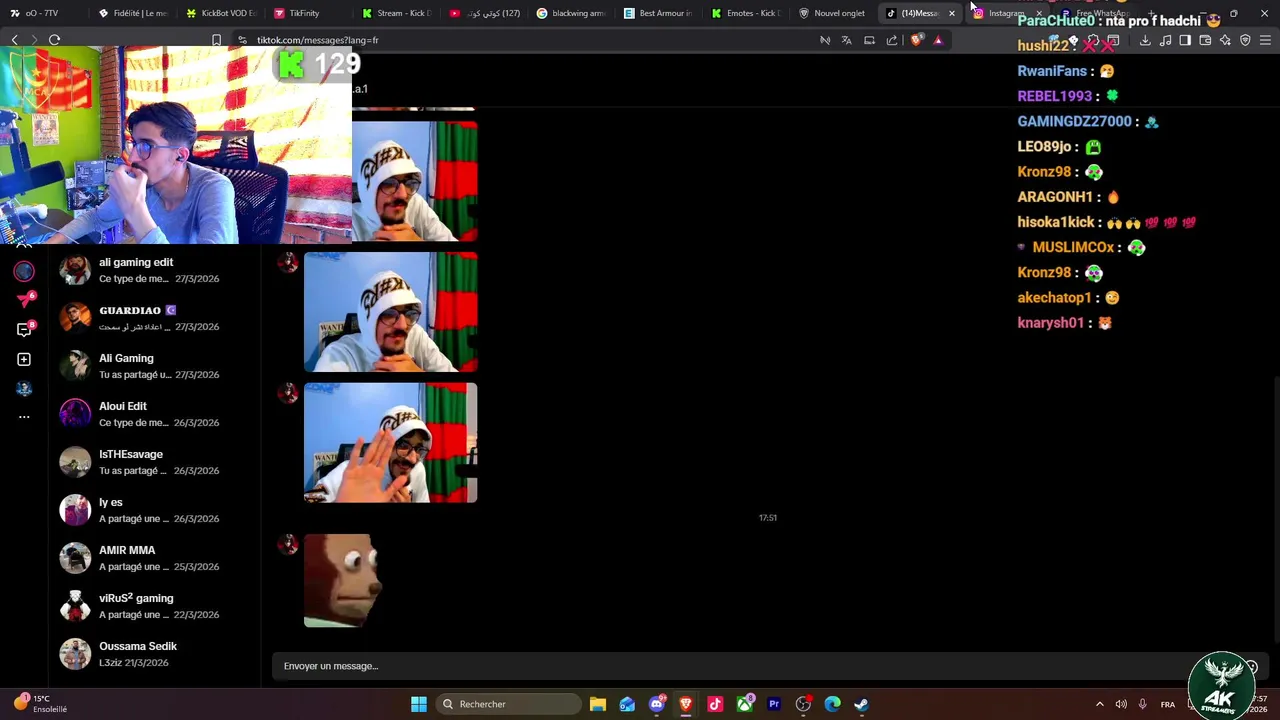Click the browser forward arrow
The width and height of the screenshot is (1280, 720).
[34, 40]
